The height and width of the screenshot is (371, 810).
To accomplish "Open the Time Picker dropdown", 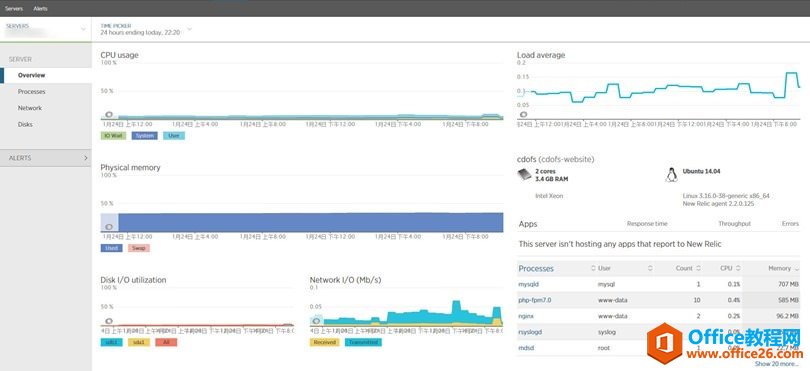I will coord(189,29).
